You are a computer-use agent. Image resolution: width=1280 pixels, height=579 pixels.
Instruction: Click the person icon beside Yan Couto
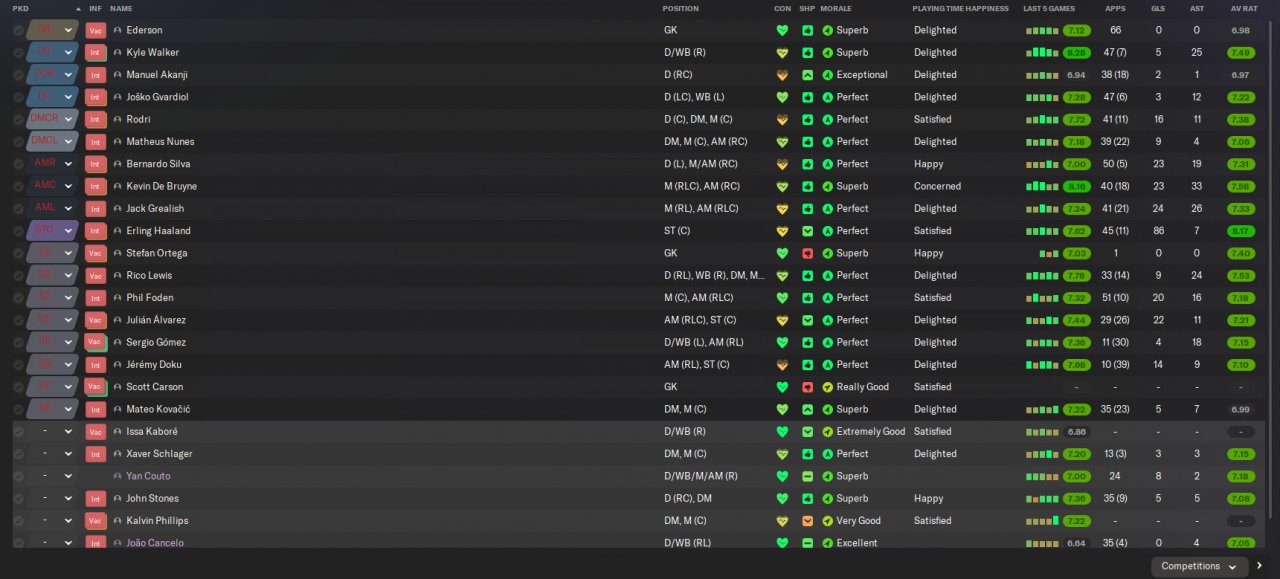[x=118, y=476]
